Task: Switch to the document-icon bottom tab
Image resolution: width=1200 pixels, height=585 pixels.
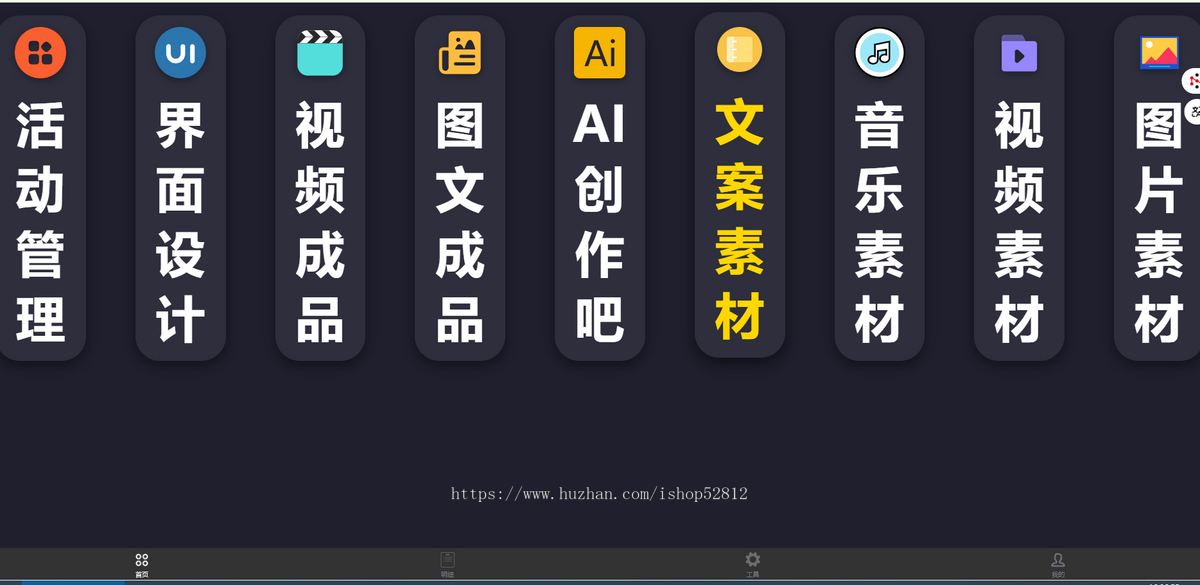Action: (x=447, y=565)
